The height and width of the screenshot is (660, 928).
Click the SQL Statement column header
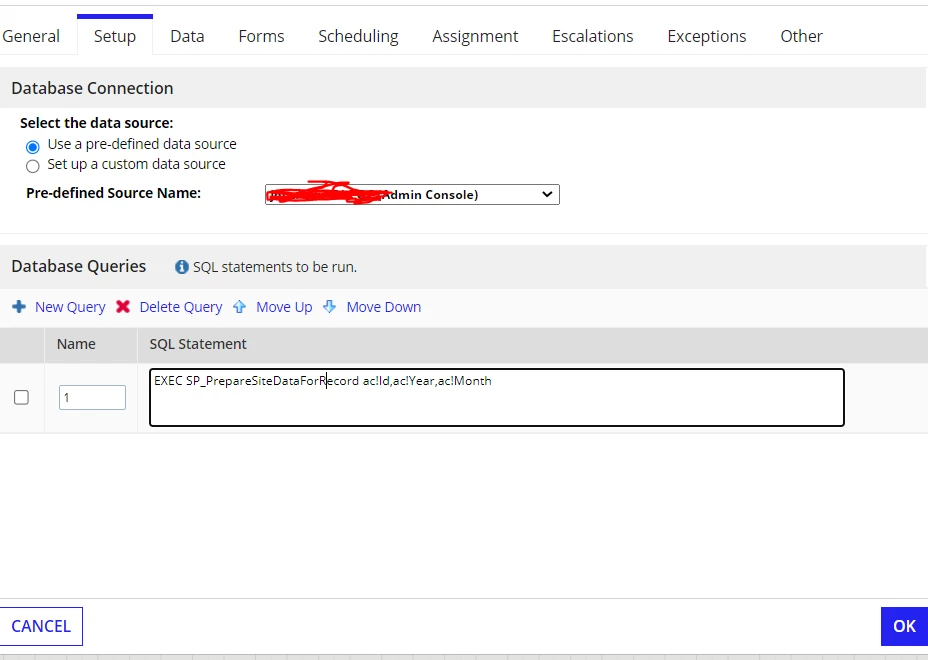(198, 344)
